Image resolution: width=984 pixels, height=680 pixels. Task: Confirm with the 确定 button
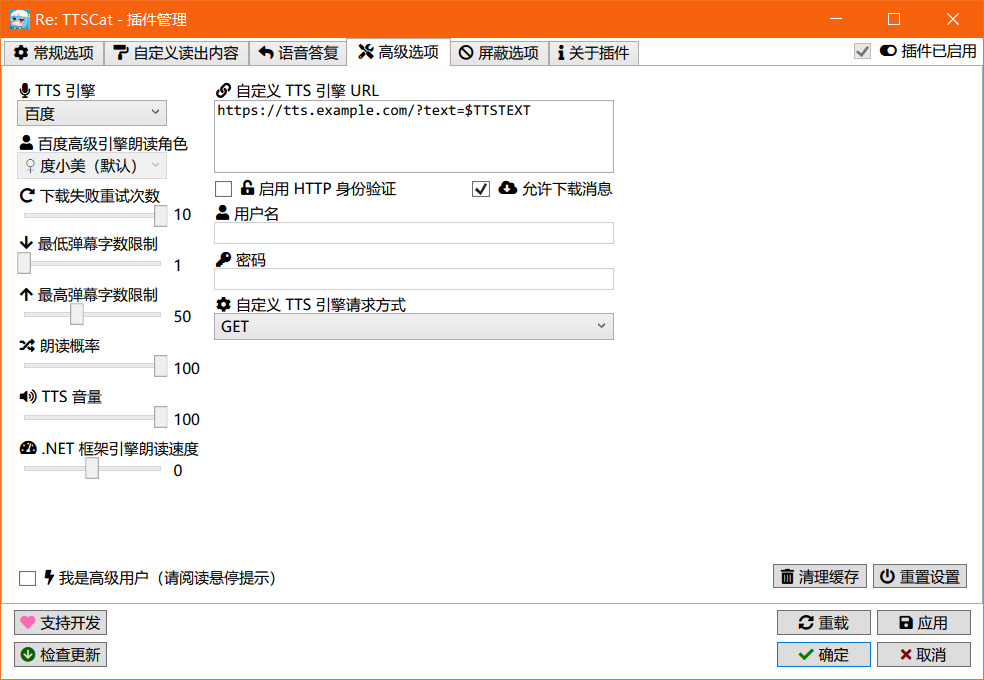point(823,655)
